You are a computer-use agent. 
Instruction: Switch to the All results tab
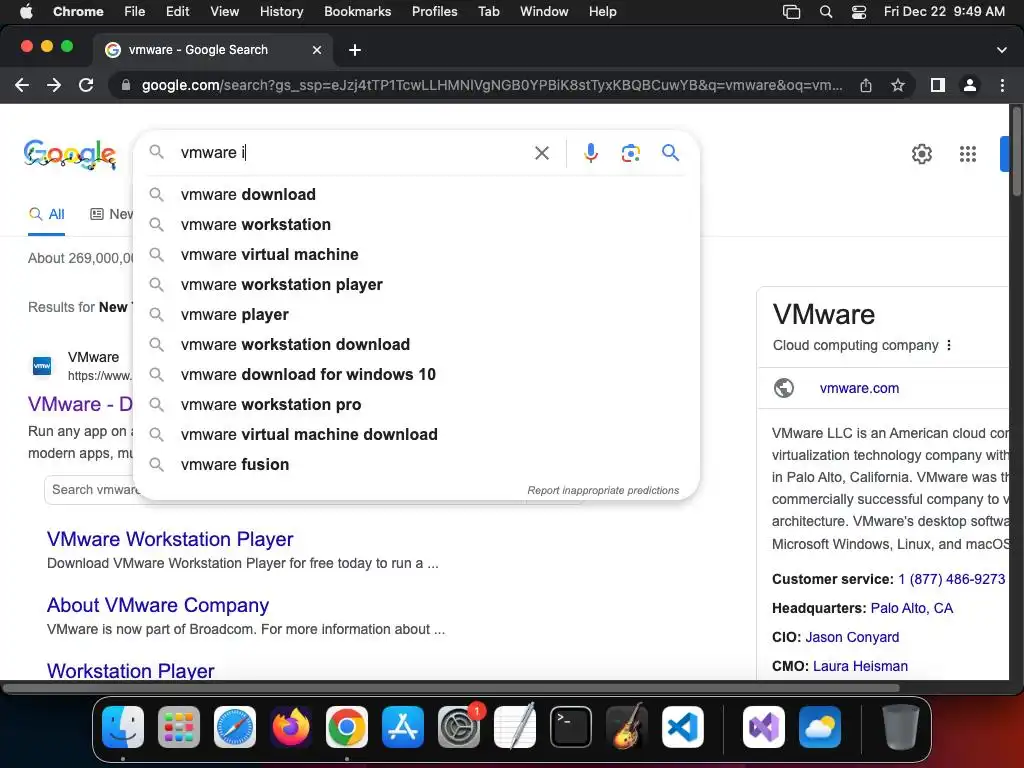[47, 214]
